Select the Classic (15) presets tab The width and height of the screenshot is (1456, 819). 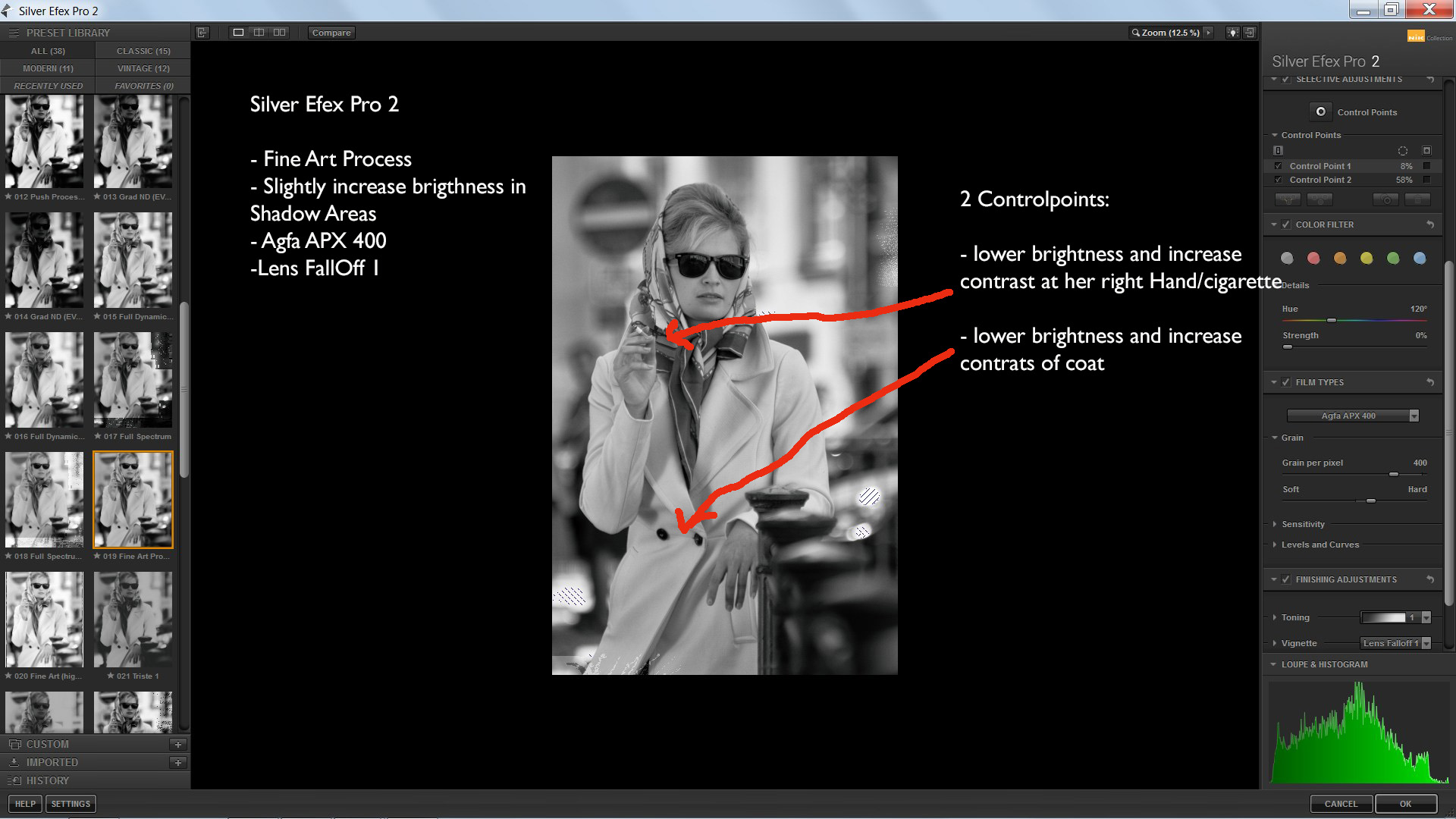[143, 51]
